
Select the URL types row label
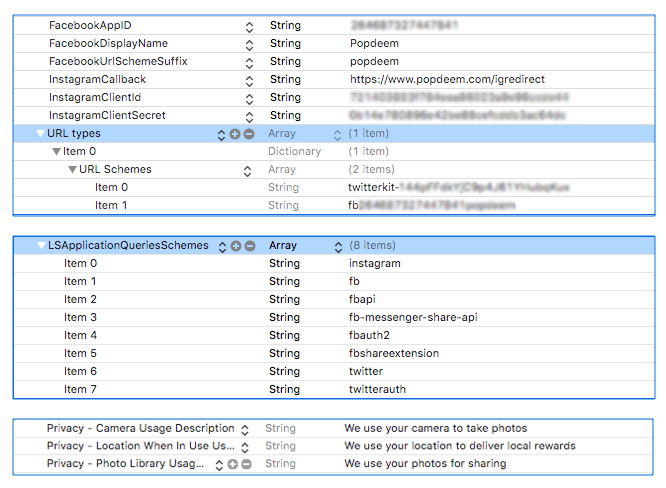point(73,133)
